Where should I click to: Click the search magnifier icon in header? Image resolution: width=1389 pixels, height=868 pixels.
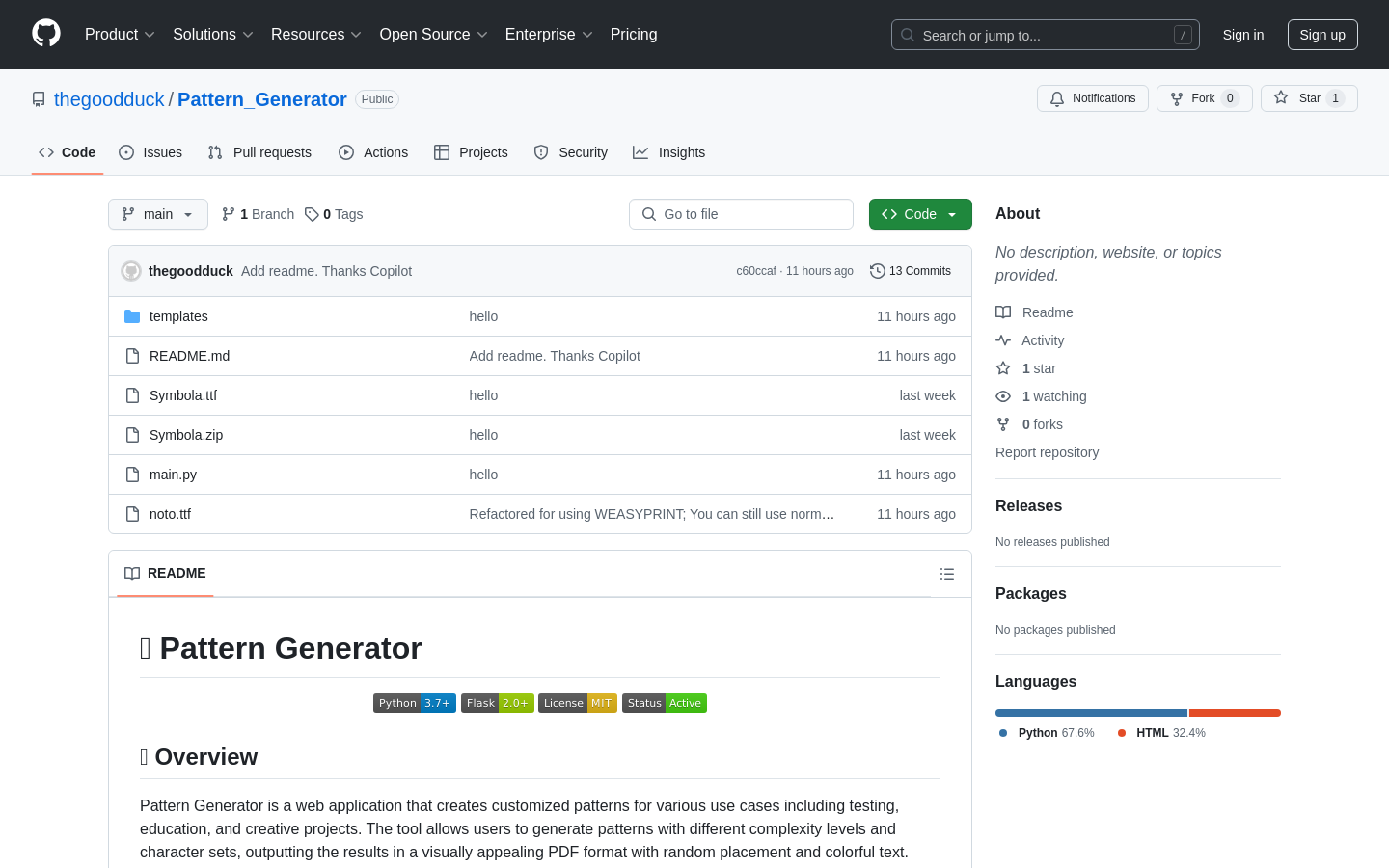908,35
